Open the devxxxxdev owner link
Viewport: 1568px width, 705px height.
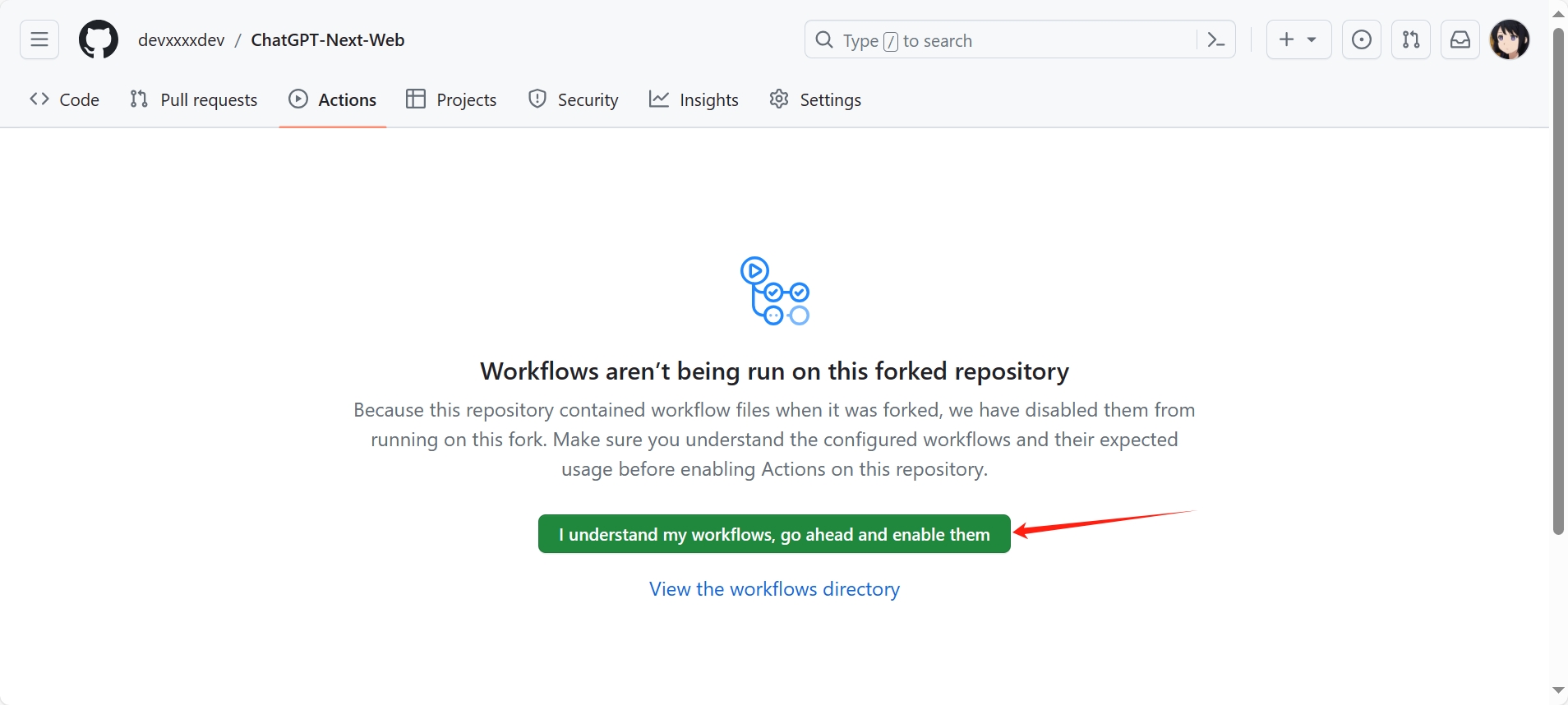(181, 40)
